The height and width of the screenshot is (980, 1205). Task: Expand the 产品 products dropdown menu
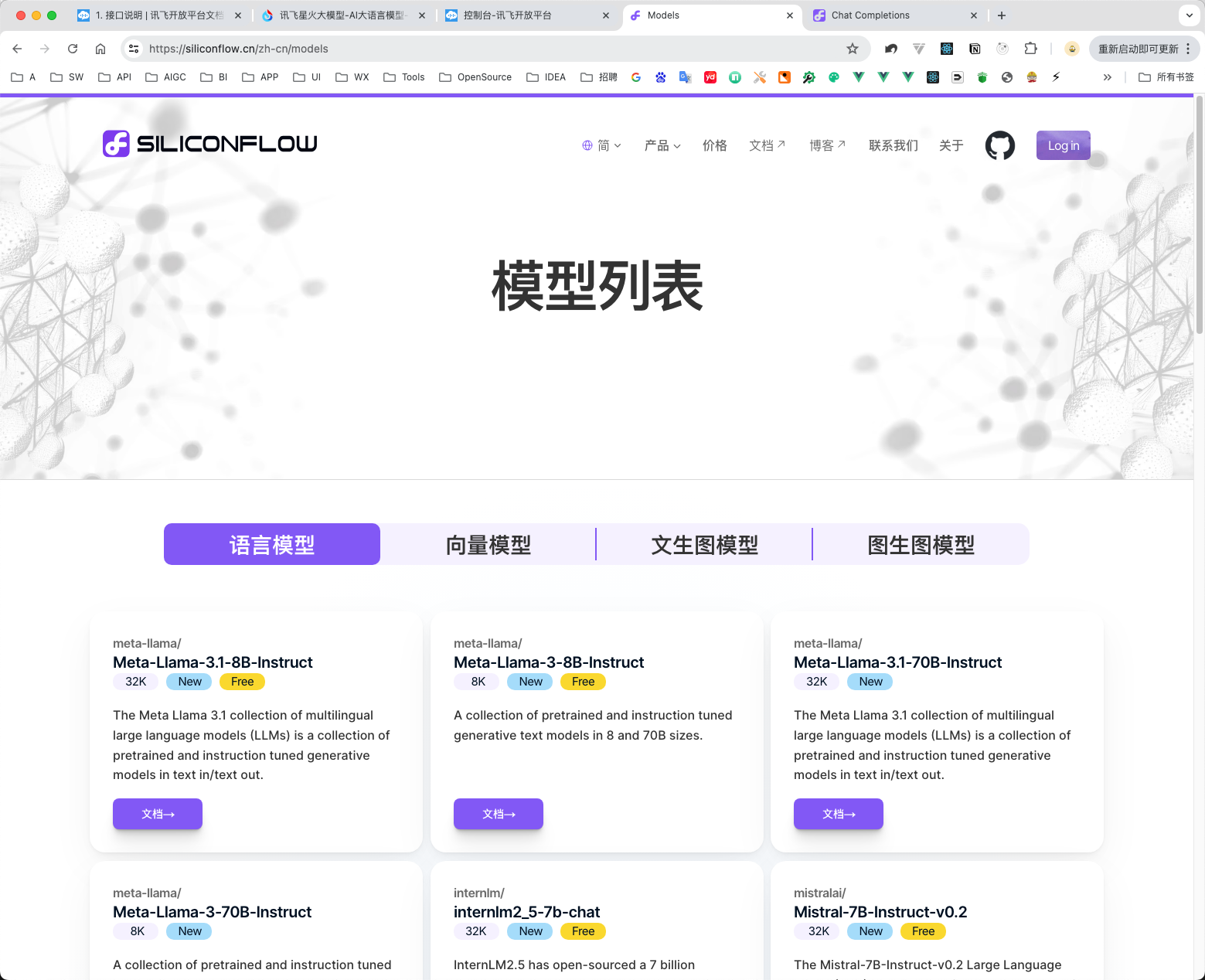point(662,145)
